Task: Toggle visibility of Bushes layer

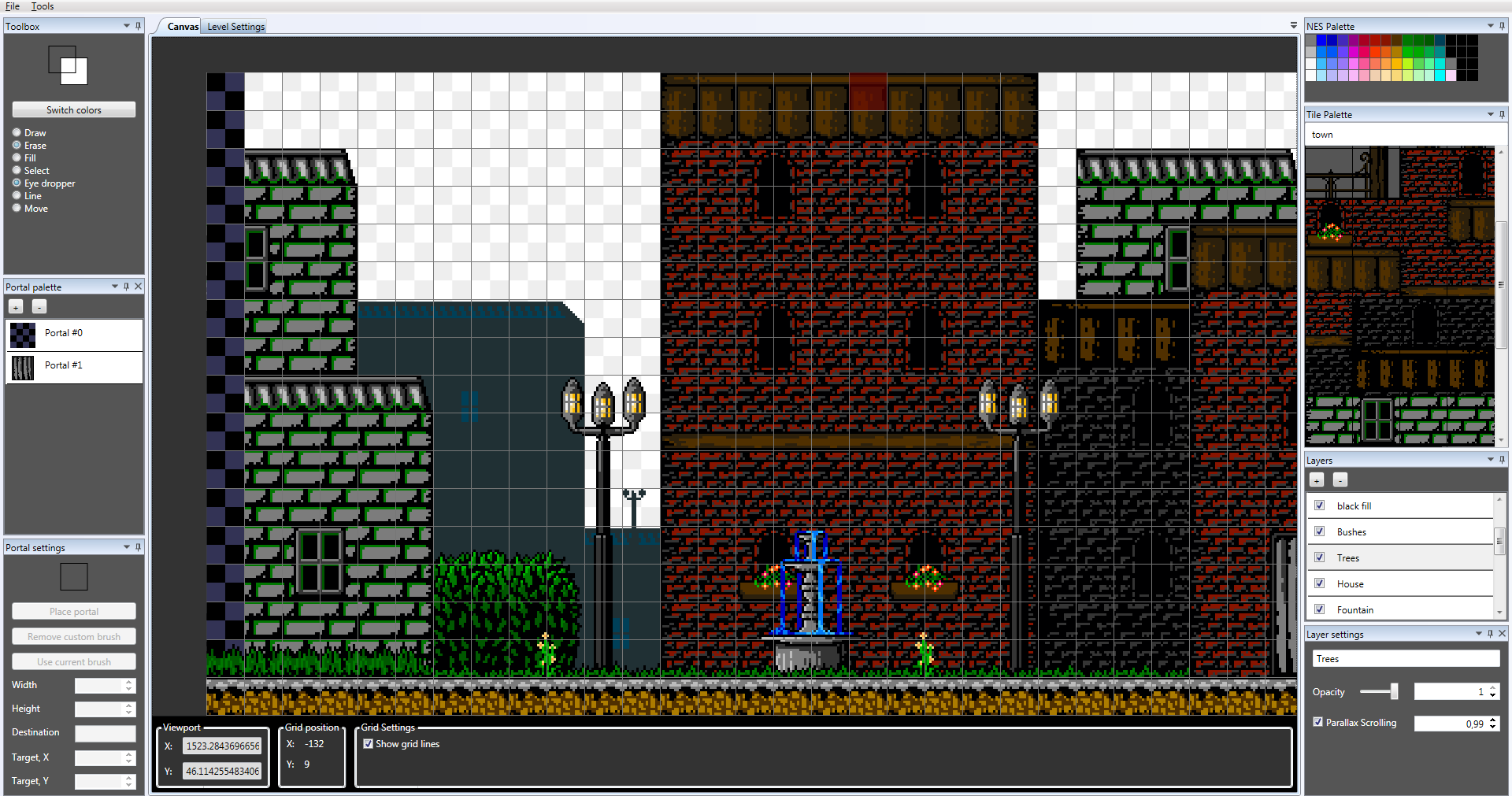Action: [1320, 531]
